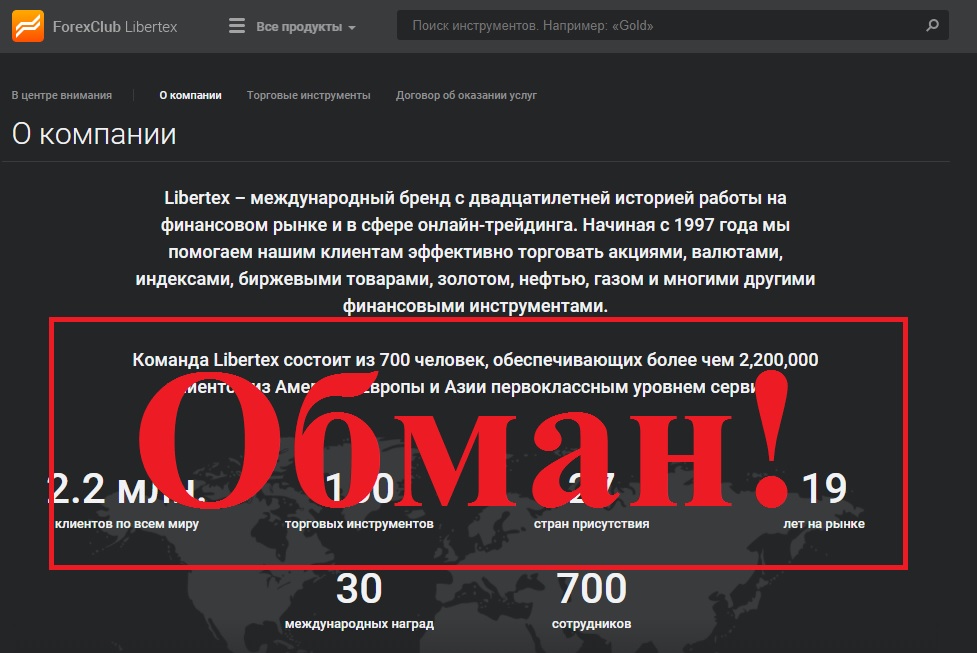This screenshot has height=653, width=977.
Task: Open the hamburger menu icon
Action: (x=237, y=26)
